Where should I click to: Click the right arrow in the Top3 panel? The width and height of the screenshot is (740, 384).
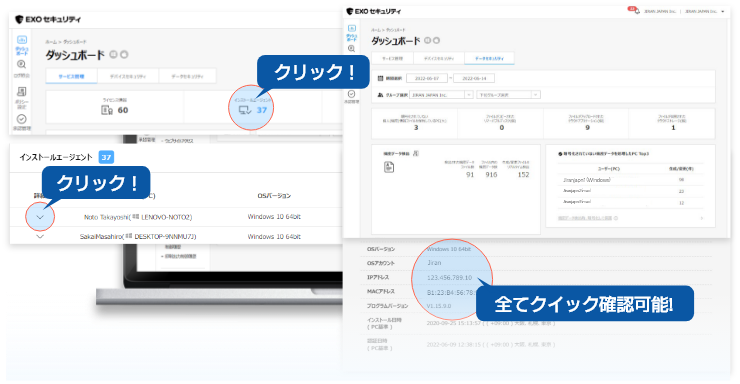(x=702, y=218)
